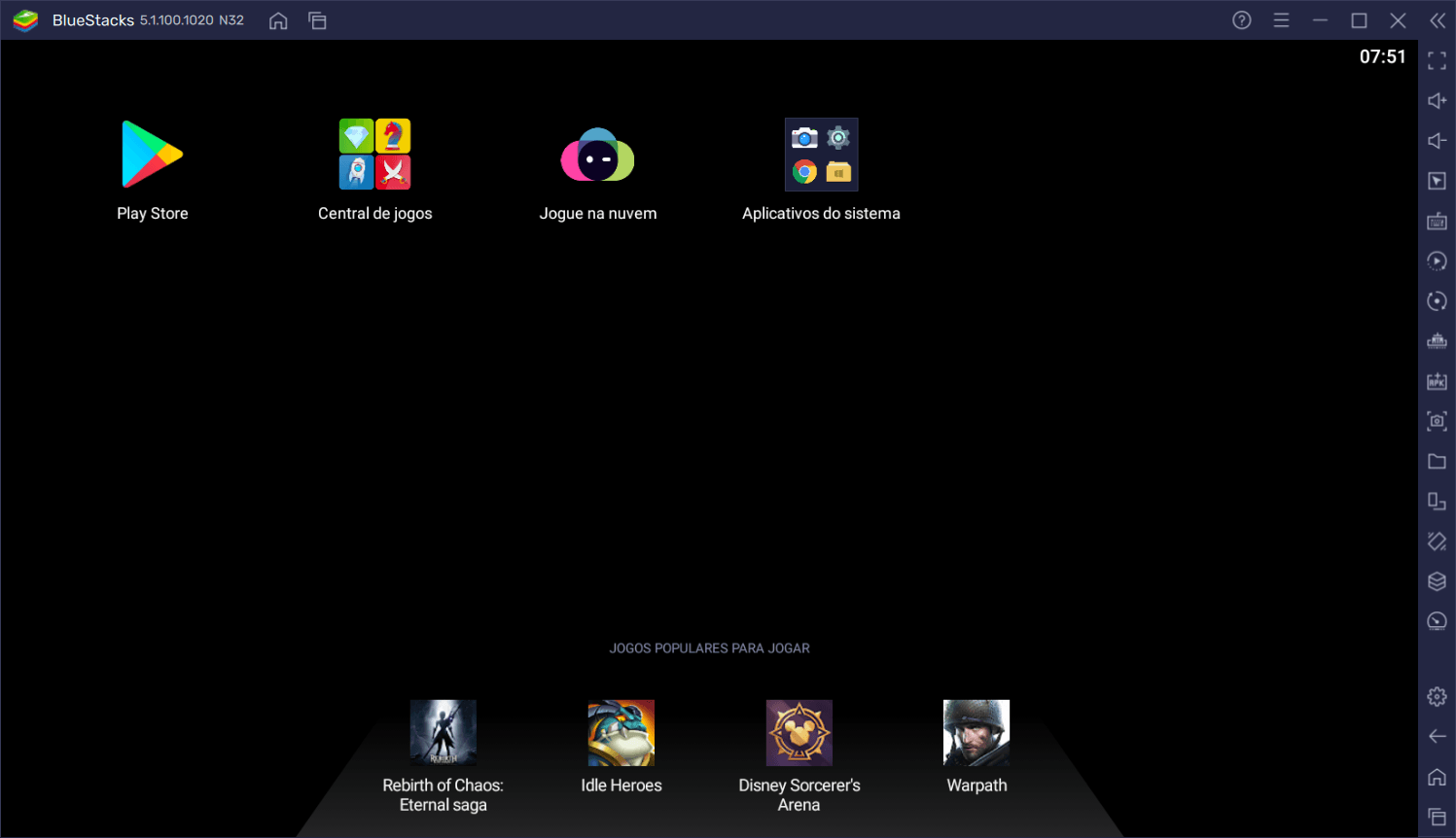Close the BlueStacks window
Screen dimensions: 1456x838
click(1398, 20)
